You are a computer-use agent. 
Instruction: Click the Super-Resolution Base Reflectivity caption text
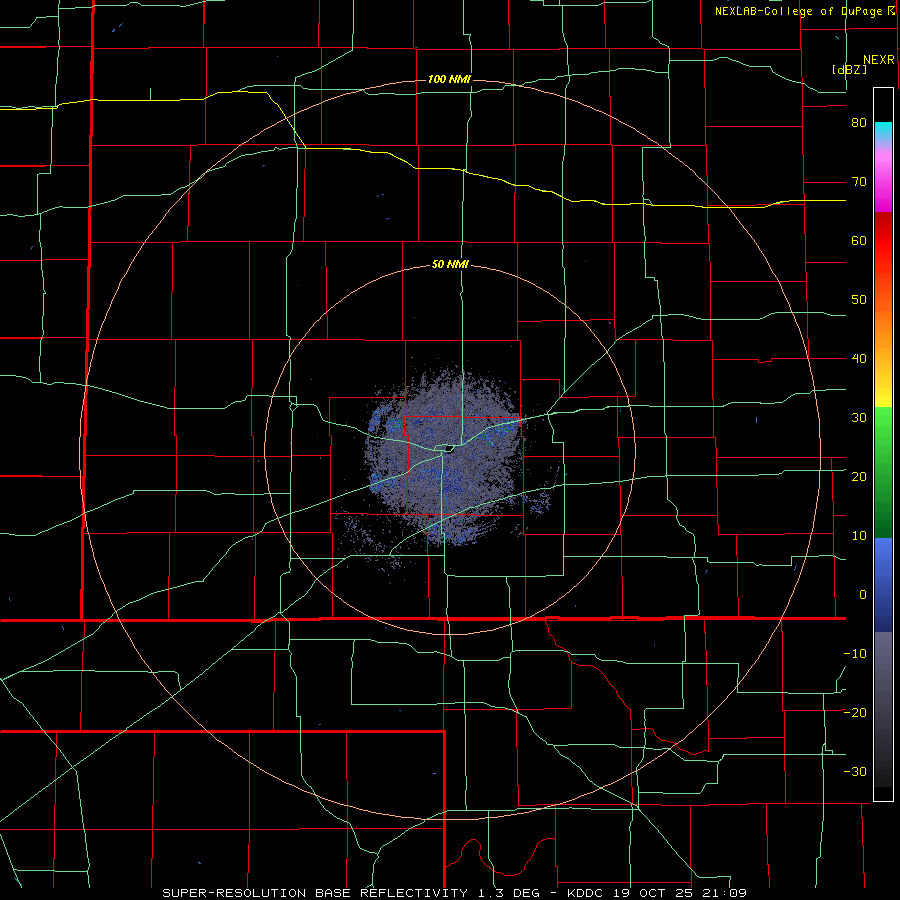315,893
